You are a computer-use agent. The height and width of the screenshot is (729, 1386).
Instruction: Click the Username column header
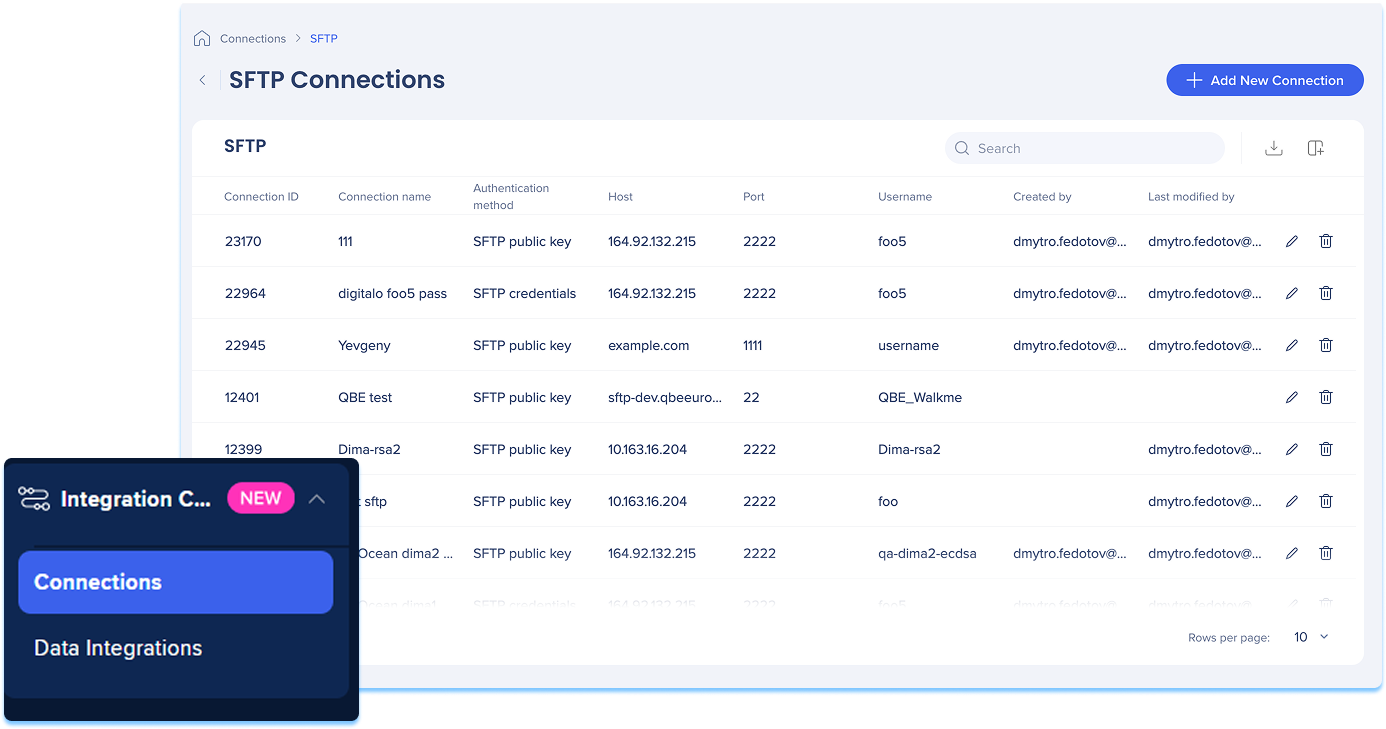pos(905,197)
